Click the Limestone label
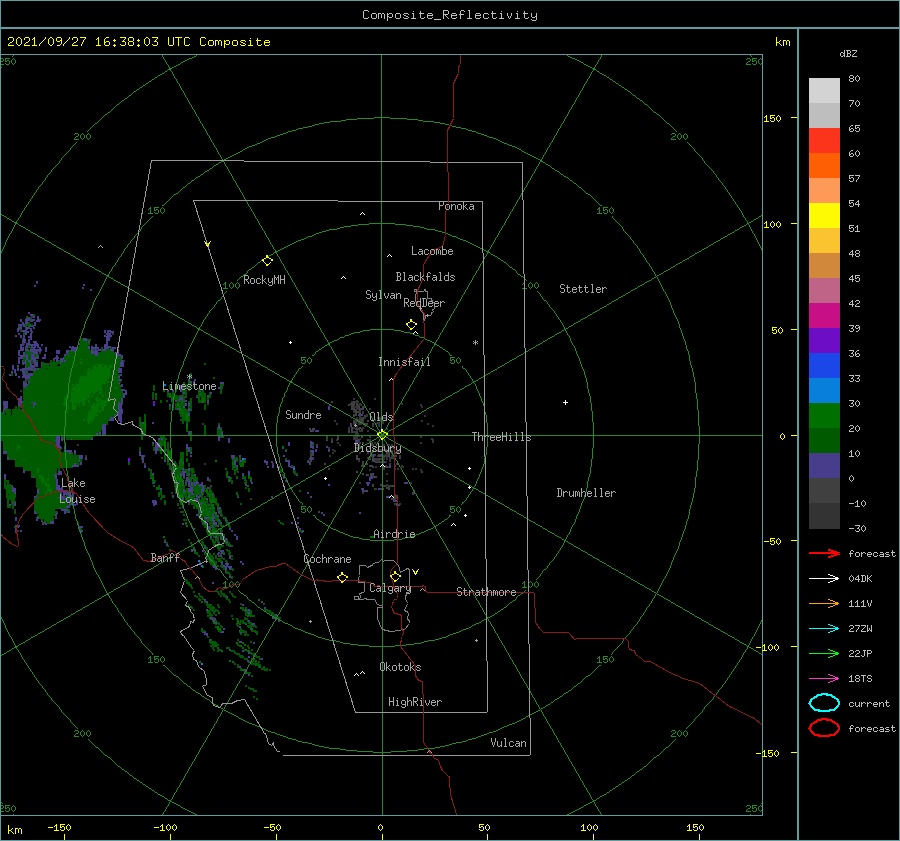900x841 pixels. tap(189, 386)
